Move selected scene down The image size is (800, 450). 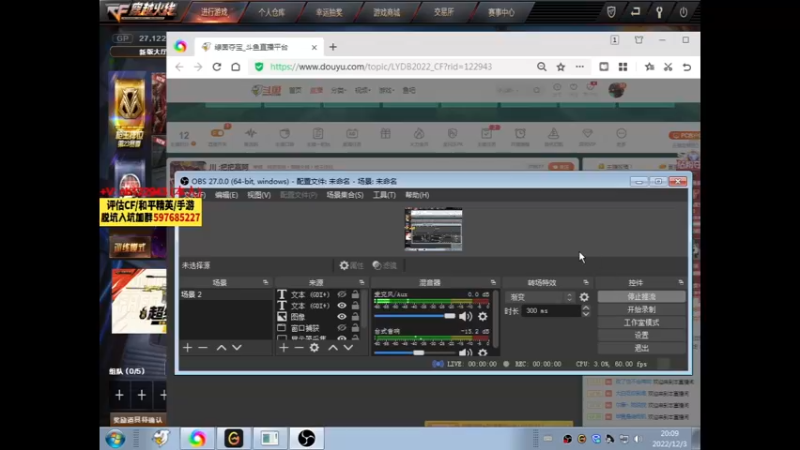coord(237,347)
